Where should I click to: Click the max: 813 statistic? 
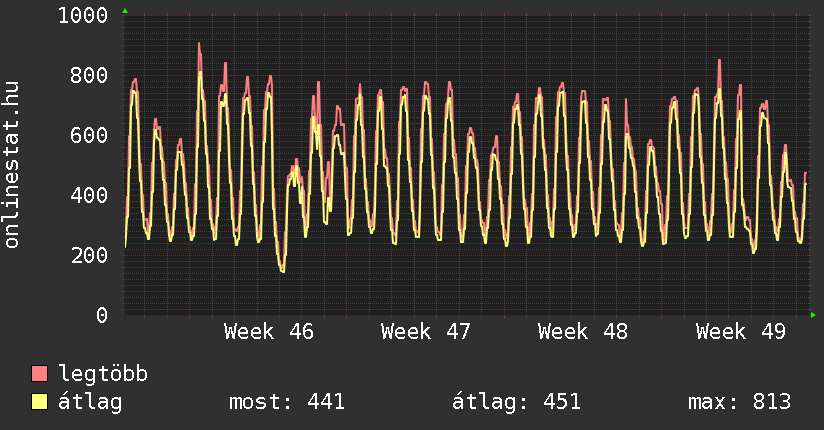point(739,402)
